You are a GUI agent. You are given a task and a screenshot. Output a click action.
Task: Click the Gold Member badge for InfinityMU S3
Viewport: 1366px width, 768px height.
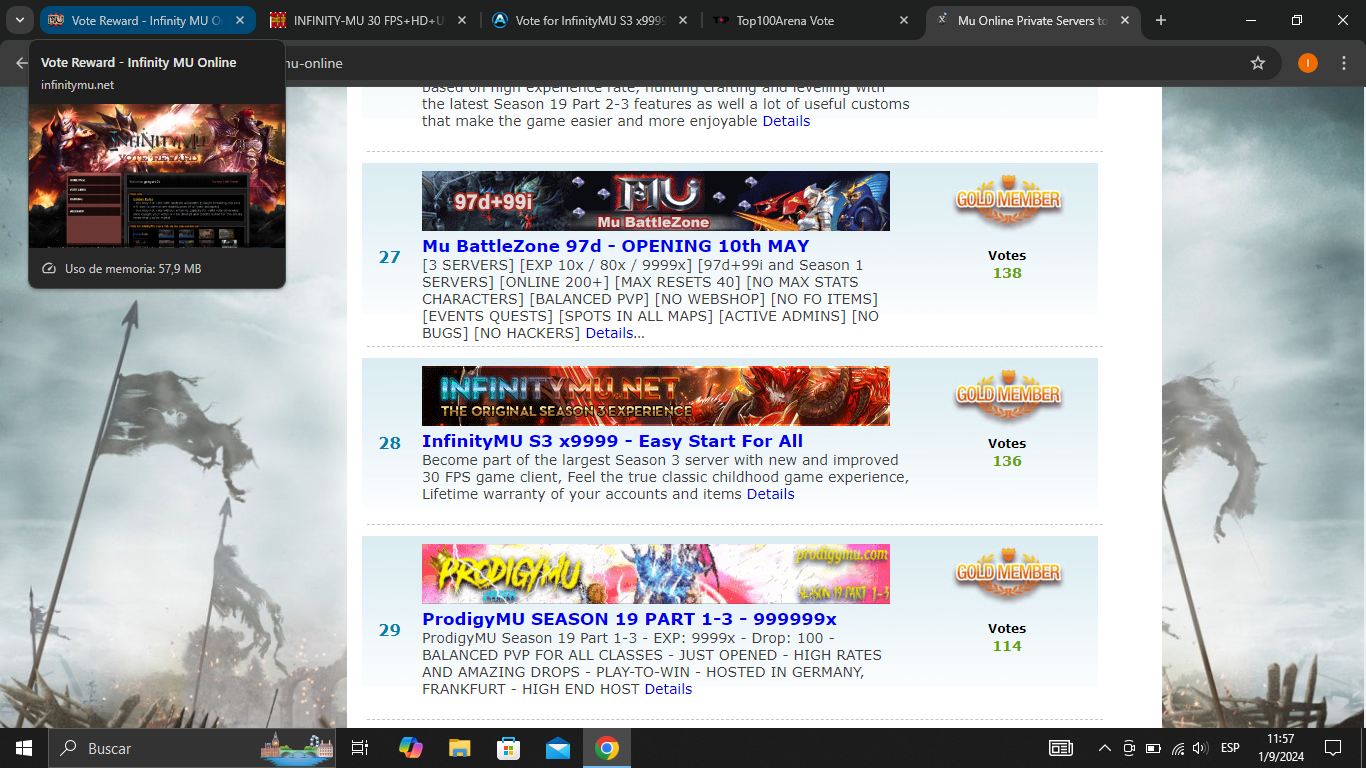1007,394
